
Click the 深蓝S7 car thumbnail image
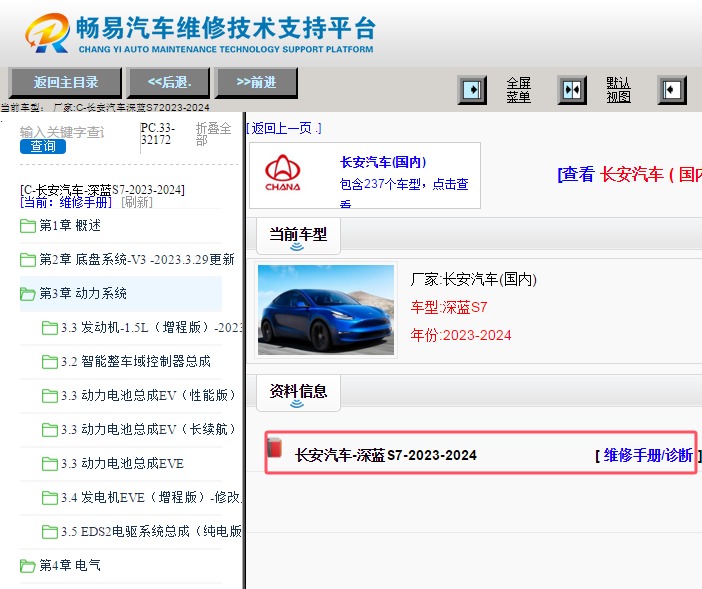tap(326, 310)
